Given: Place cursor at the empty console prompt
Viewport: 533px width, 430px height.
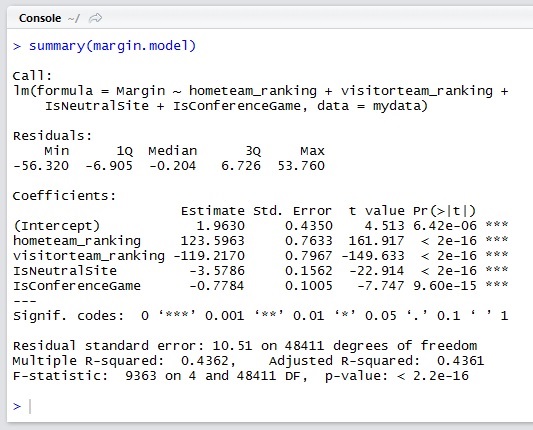Looking at the screenshot, I should (31, 406).
